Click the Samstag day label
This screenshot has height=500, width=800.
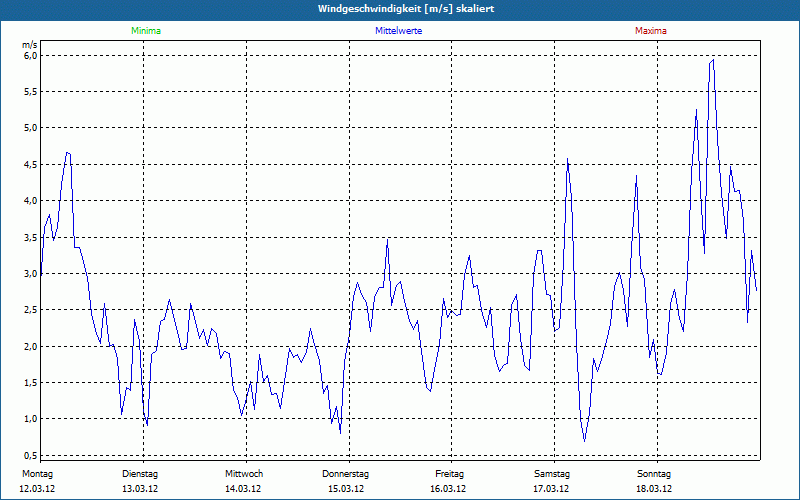coord(552,474)
